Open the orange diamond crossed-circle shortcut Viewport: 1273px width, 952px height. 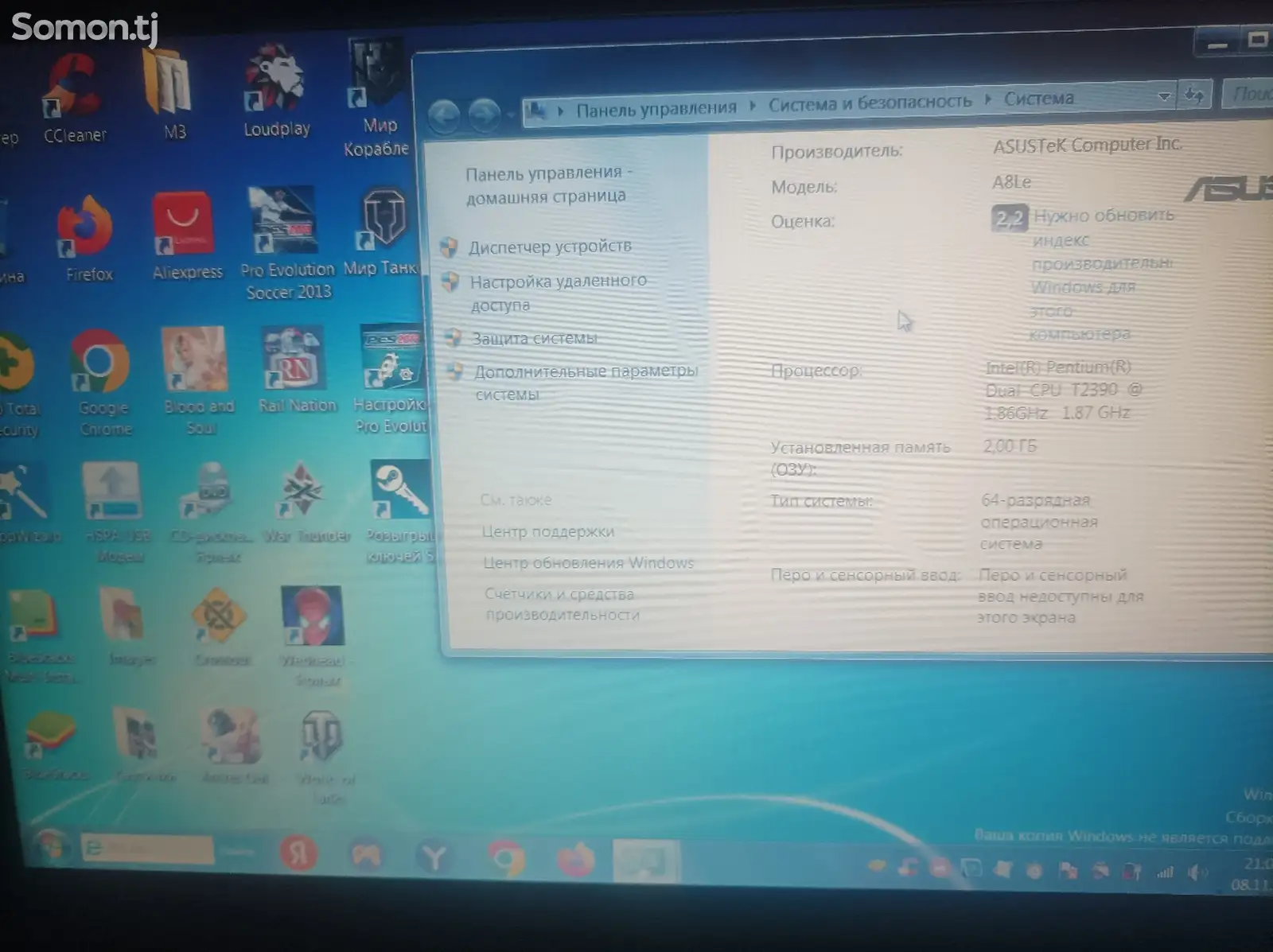coord(220,627)
